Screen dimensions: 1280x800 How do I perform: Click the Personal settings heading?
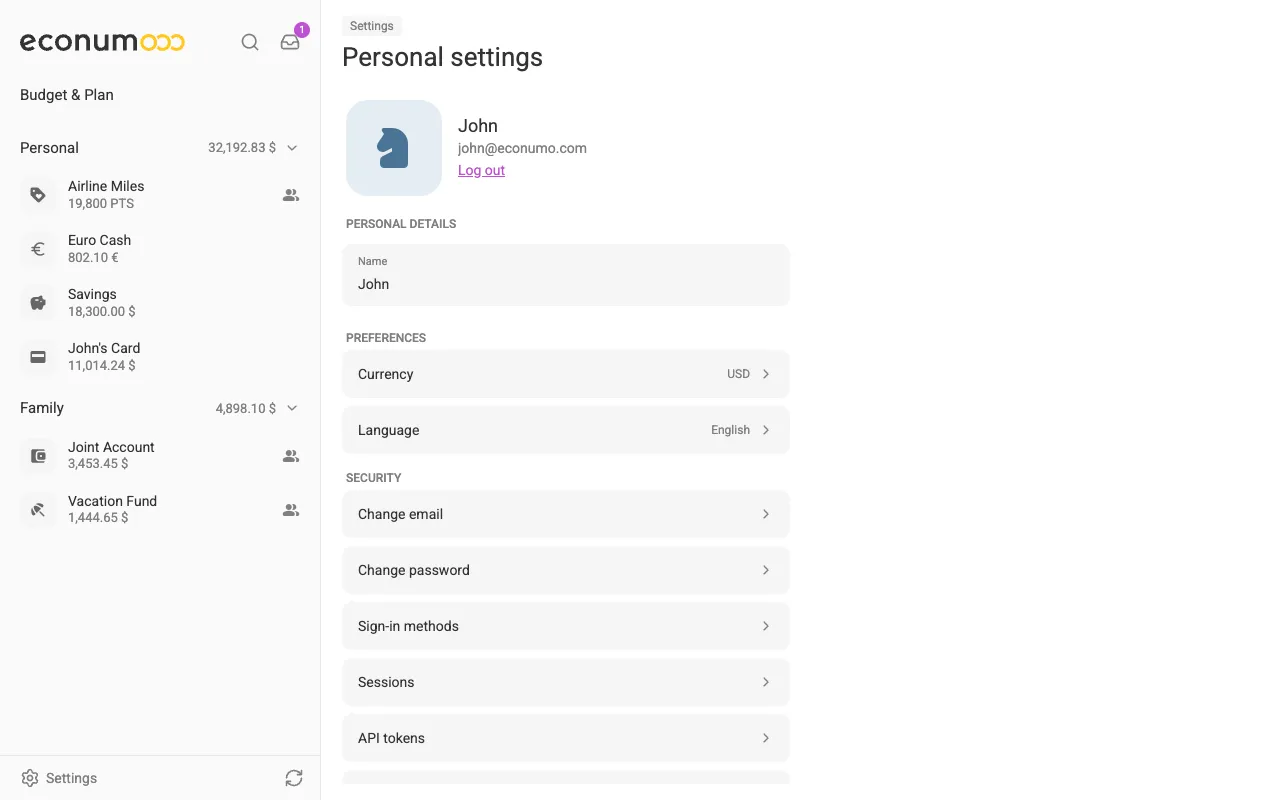pos(442,57)
